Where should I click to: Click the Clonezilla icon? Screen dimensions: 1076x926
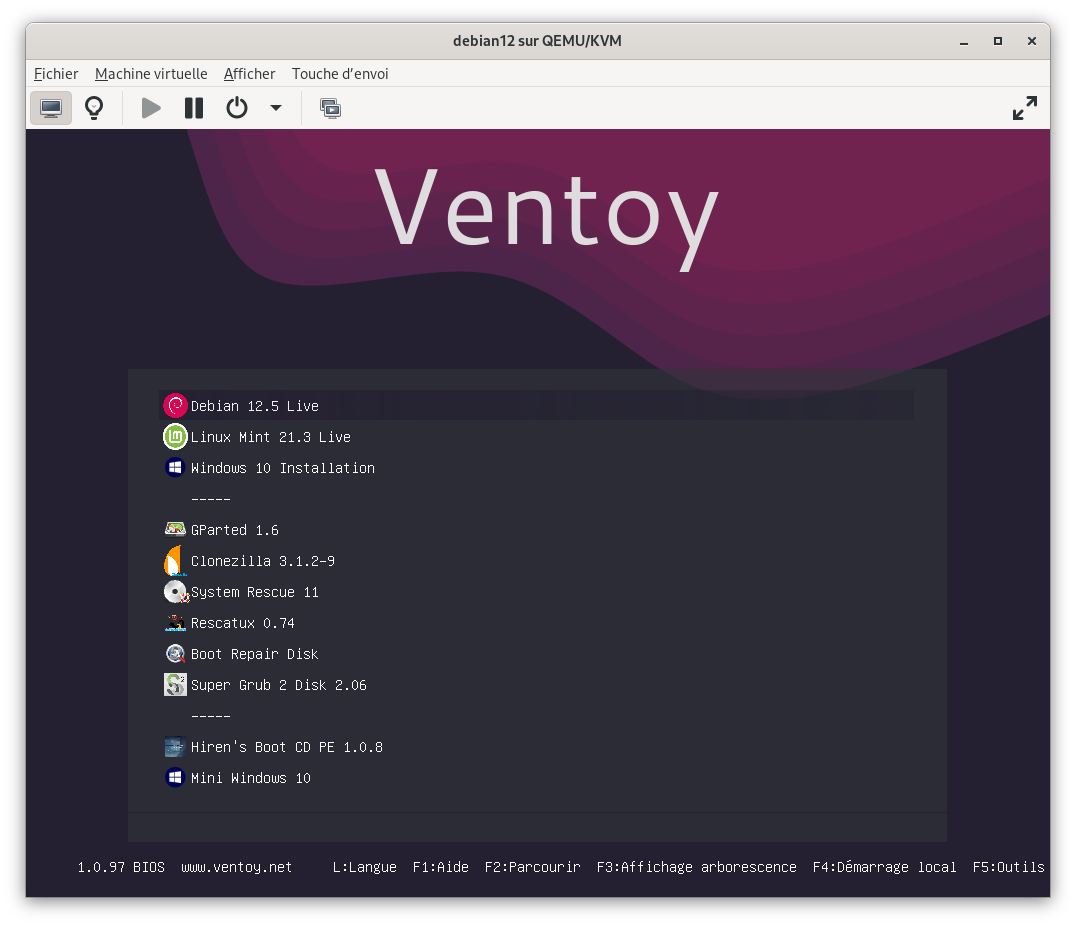174,561
